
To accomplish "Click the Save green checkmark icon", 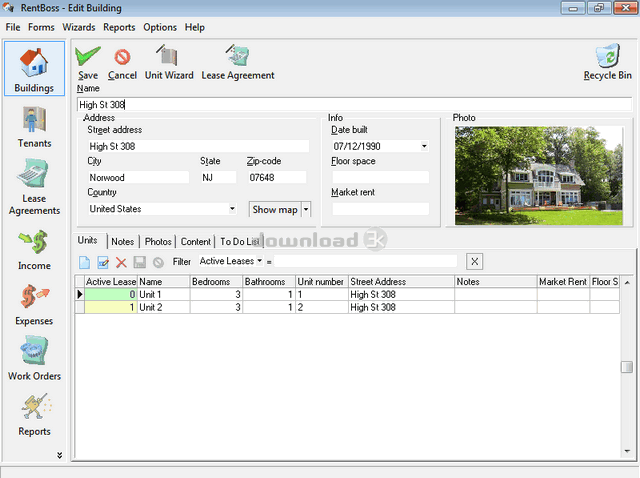I will [x=88, y=58].
